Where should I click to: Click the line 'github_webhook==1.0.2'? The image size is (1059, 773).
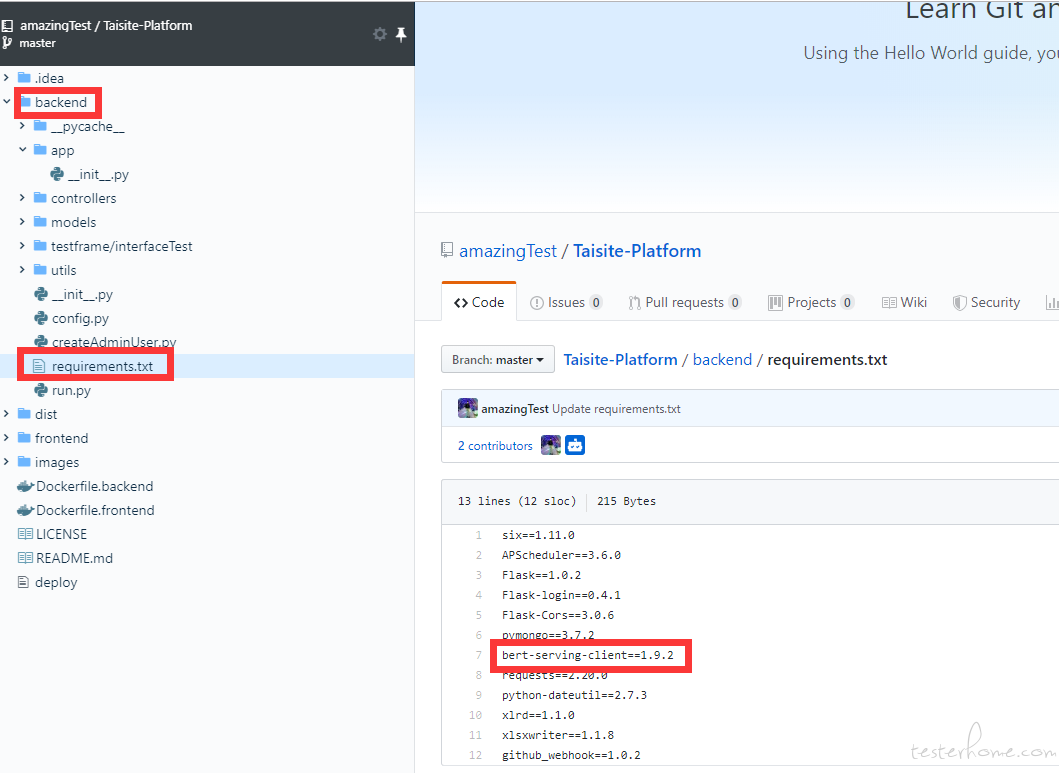(571, 755)
